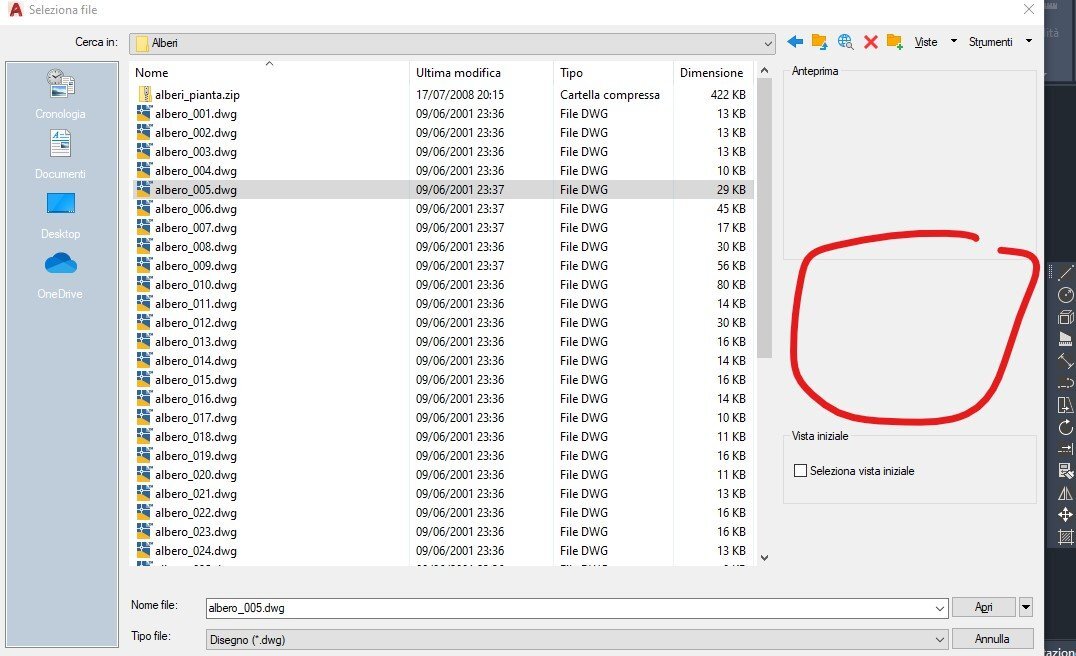The height and width of the screenshot is (656, 1076).
Task: Sort files by Tipo column
Action: tap(613, 72)
